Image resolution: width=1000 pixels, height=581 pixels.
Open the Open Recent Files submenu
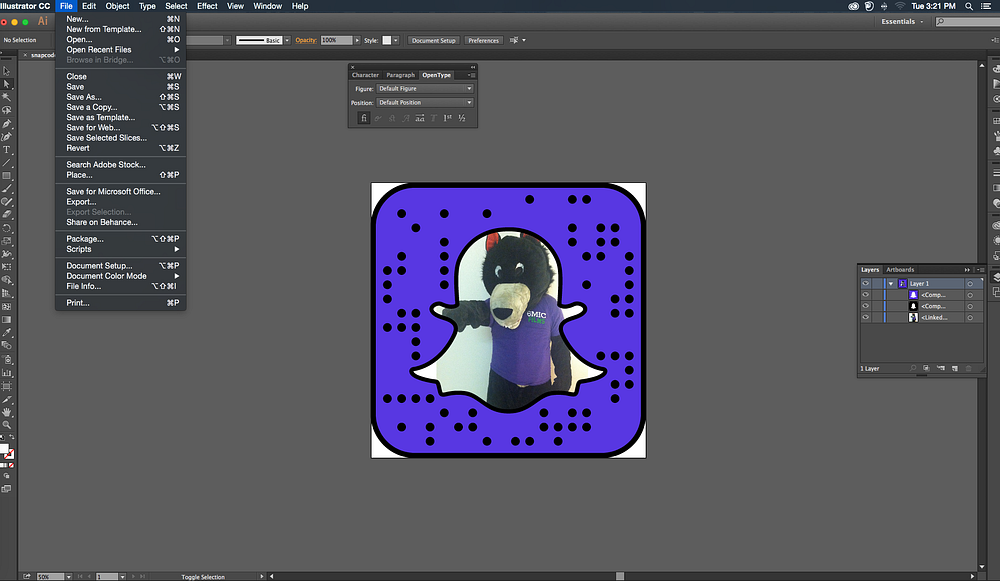120,50
